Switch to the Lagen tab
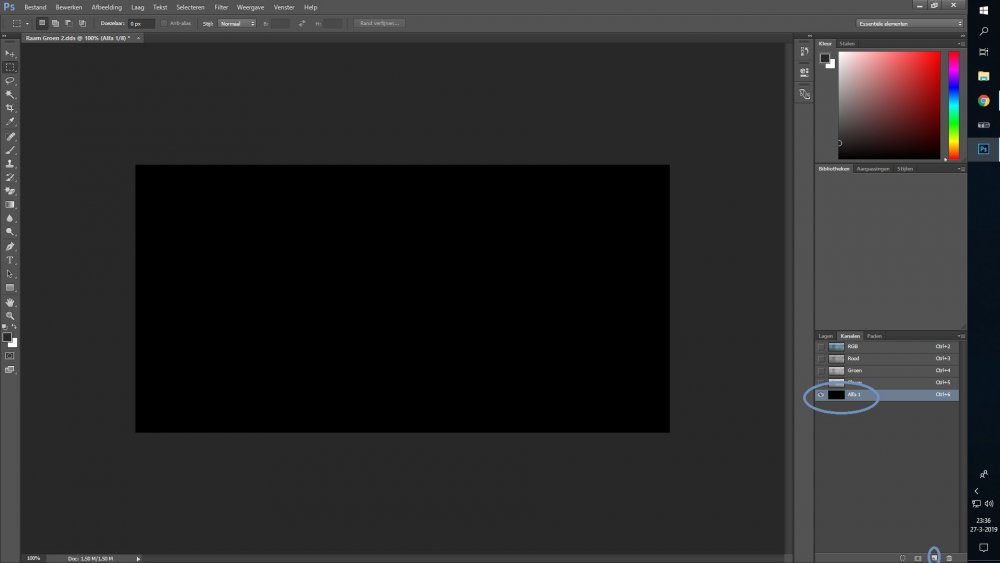1000x563 pixels. click(x=825, y=336)
